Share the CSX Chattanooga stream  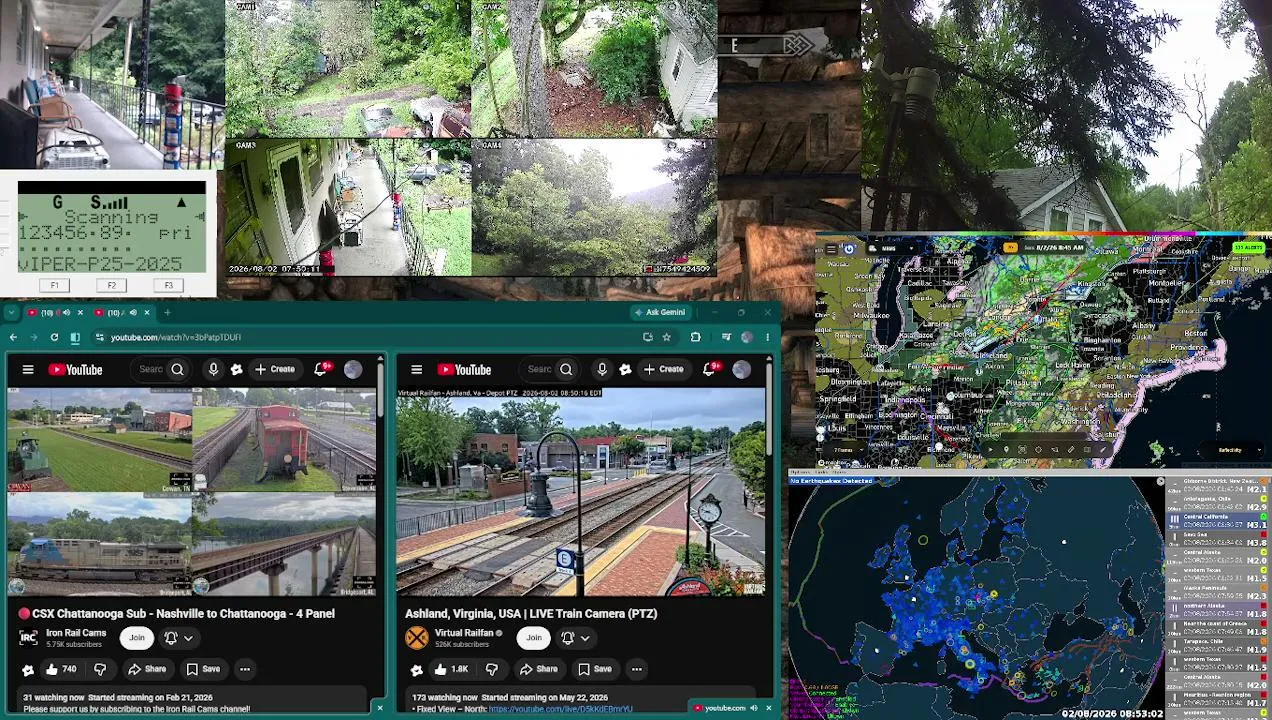(148, 669)
